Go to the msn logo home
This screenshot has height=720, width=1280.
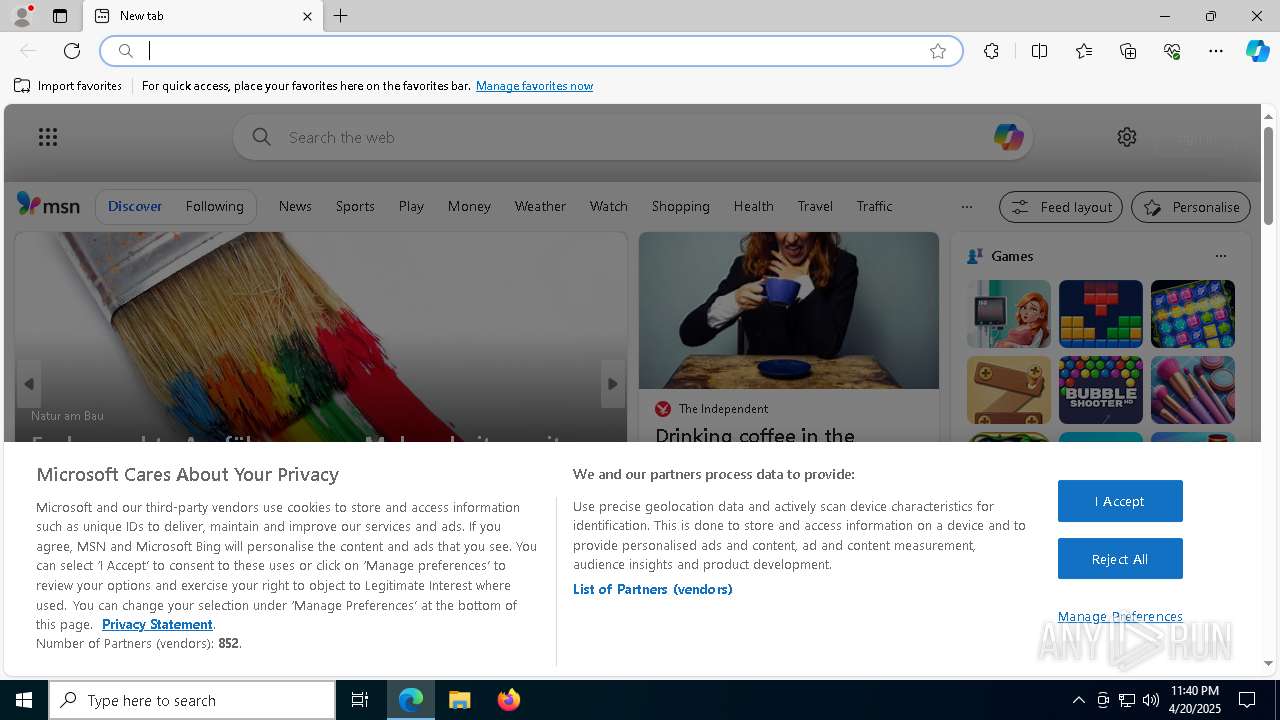click(48, 205)
